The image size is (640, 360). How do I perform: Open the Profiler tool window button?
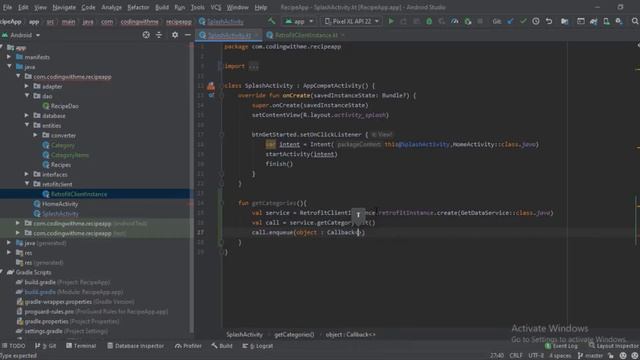click(188, 346)
